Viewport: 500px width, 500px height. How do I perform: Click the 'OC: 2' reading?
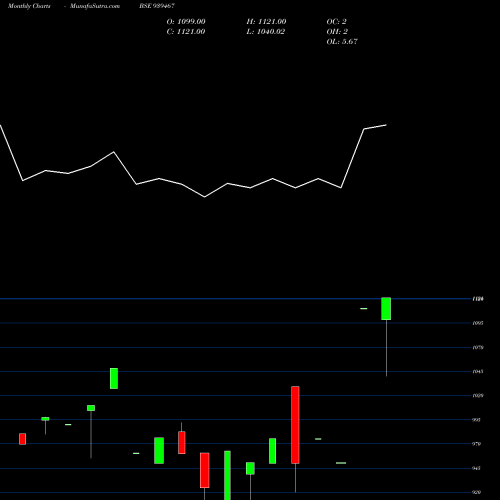[x=337, y=22]
